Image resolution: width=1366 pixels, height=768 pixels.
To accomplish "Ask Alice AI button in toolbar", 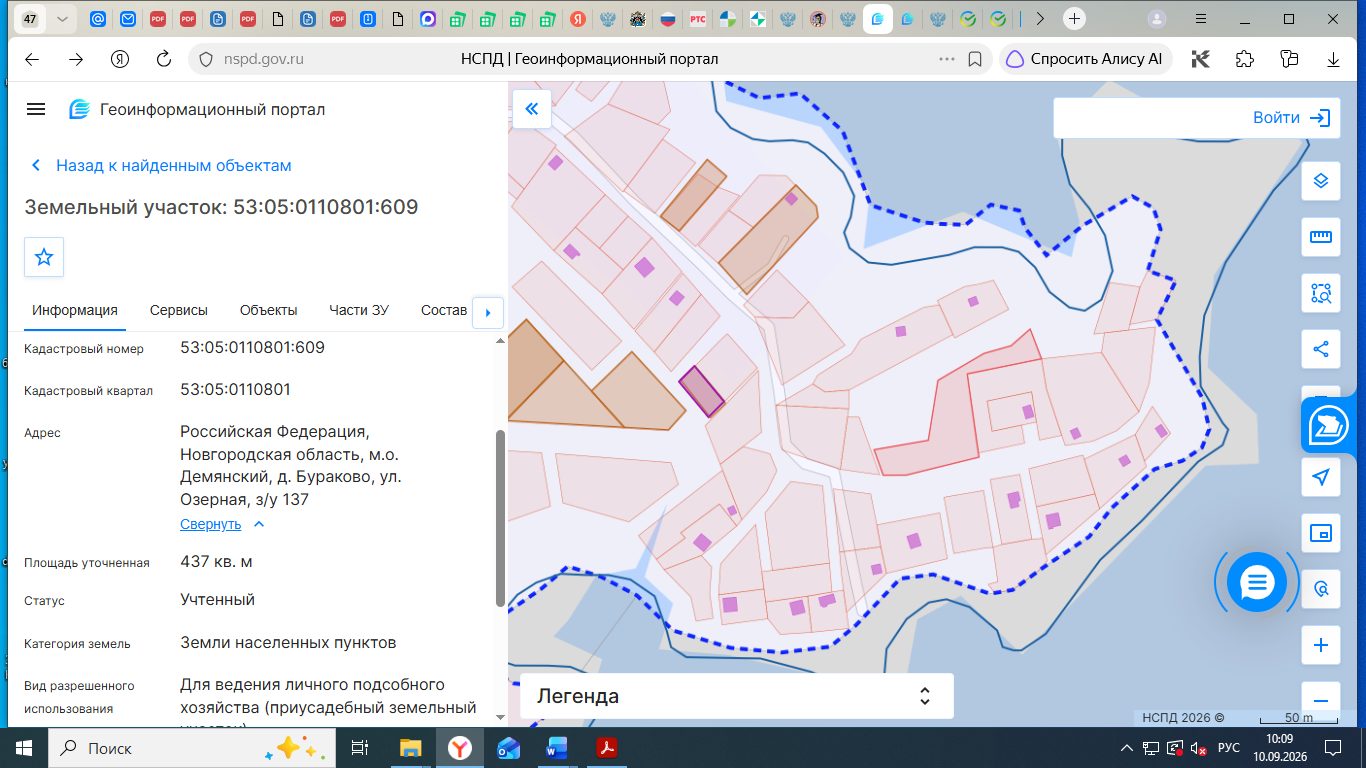I will coord(1085,59).
